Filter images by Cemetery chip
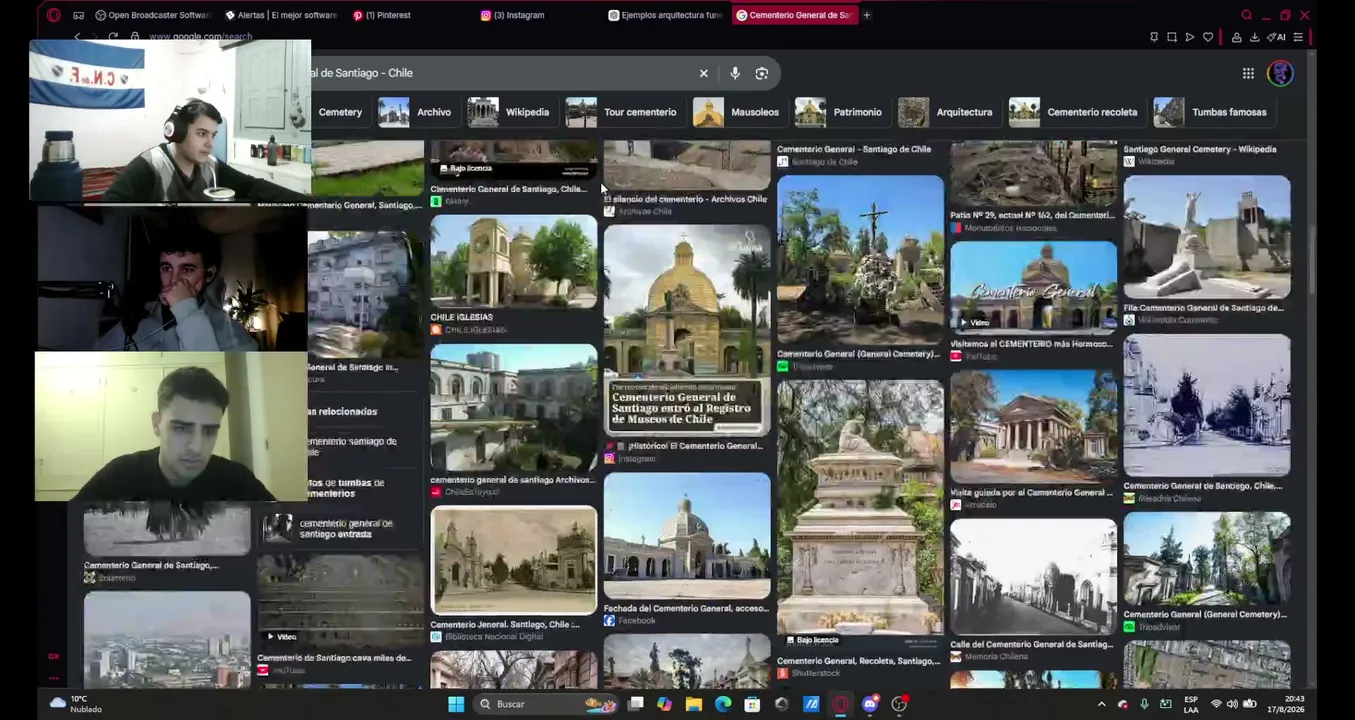 [340, 112]
